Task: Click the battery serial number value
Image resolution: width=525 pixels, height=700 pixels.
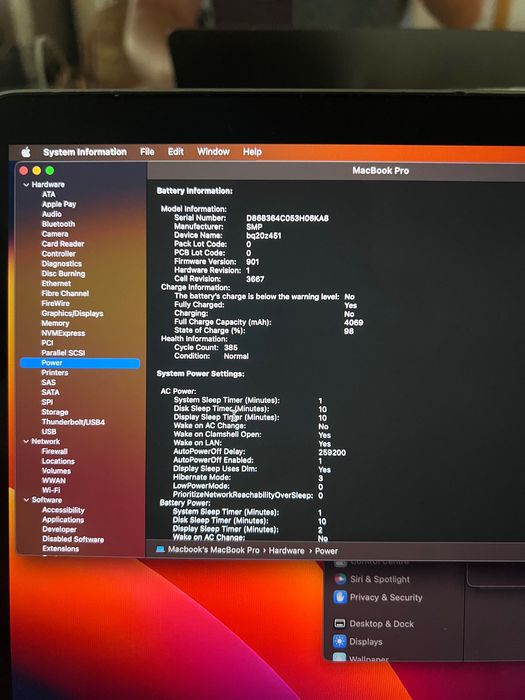Action: point(287,218)
